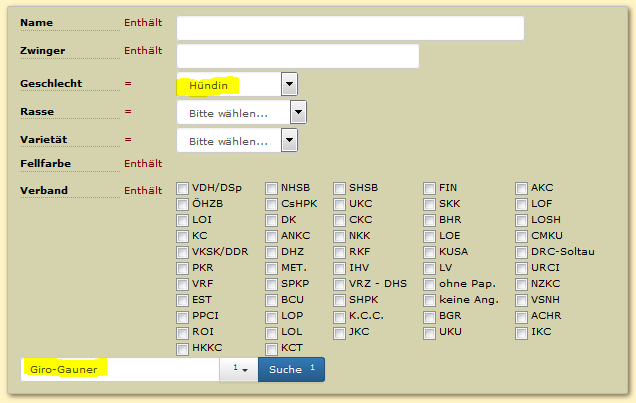This screenshot has width=636, height=403.
Task: Check the 'ohne Pap.' checkbox
Action: pos(429,284)
